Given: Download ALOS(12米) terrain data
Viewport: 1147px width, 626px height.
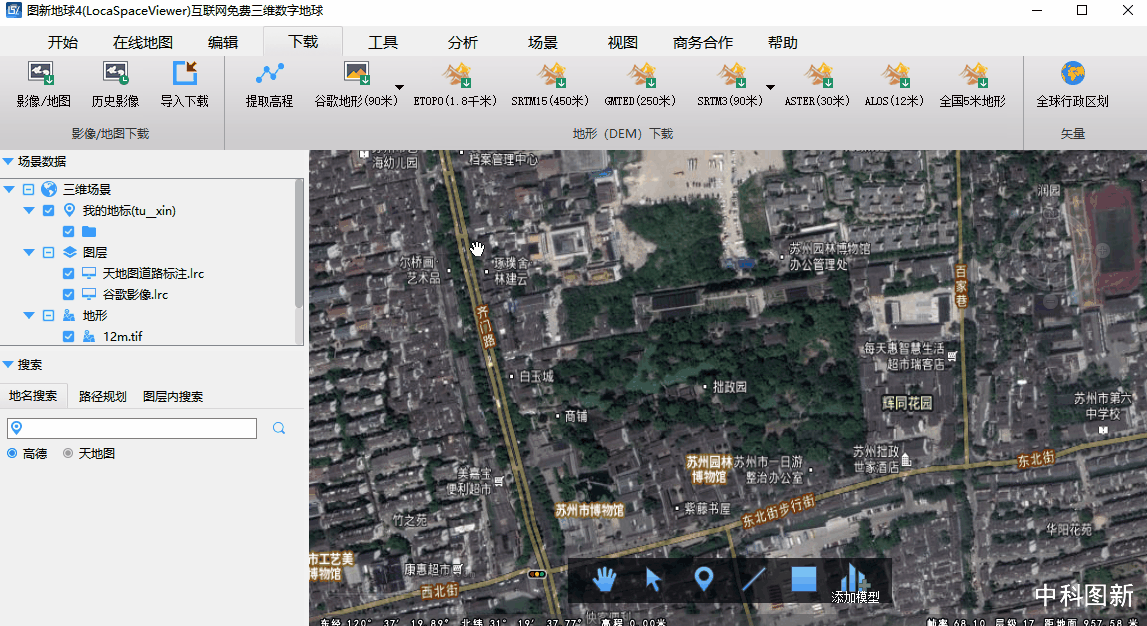Looking at the screenshot, I should [x=895, y=85].
